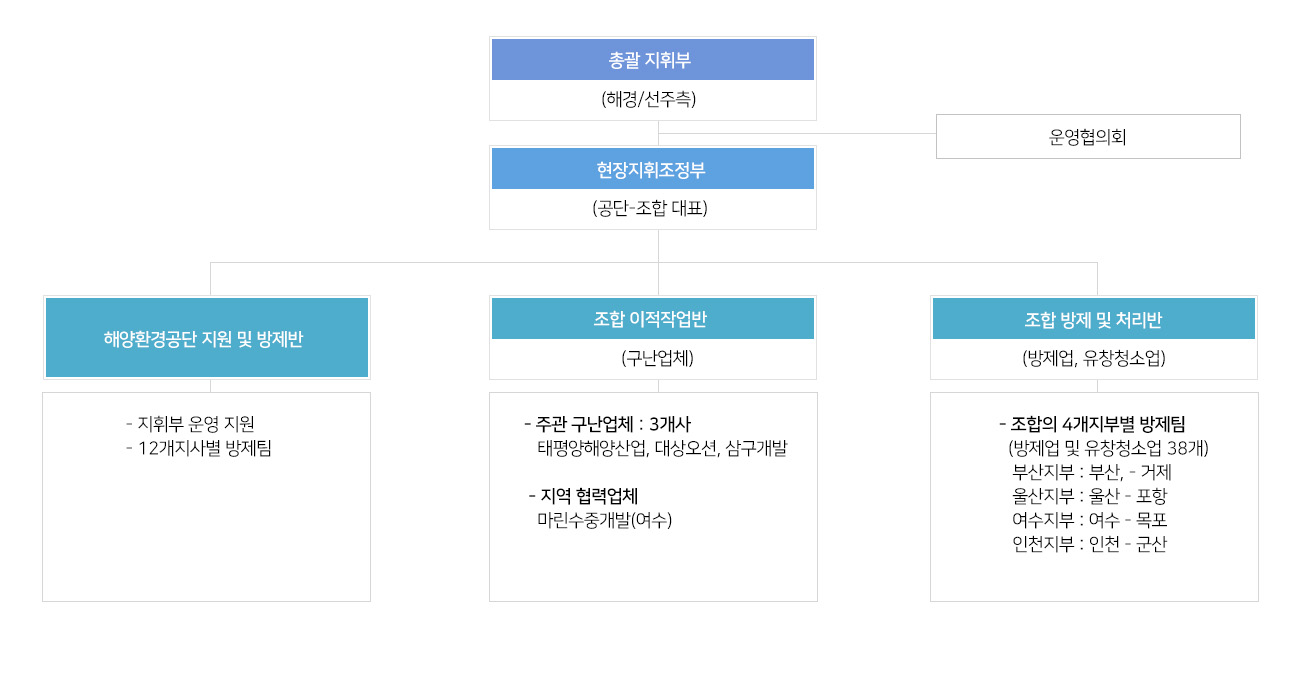Image resolution: width=1300 pixels, height=674 pixels.
Task: Click the 총괄 지휘부 header box
Action: click(653, 60)
